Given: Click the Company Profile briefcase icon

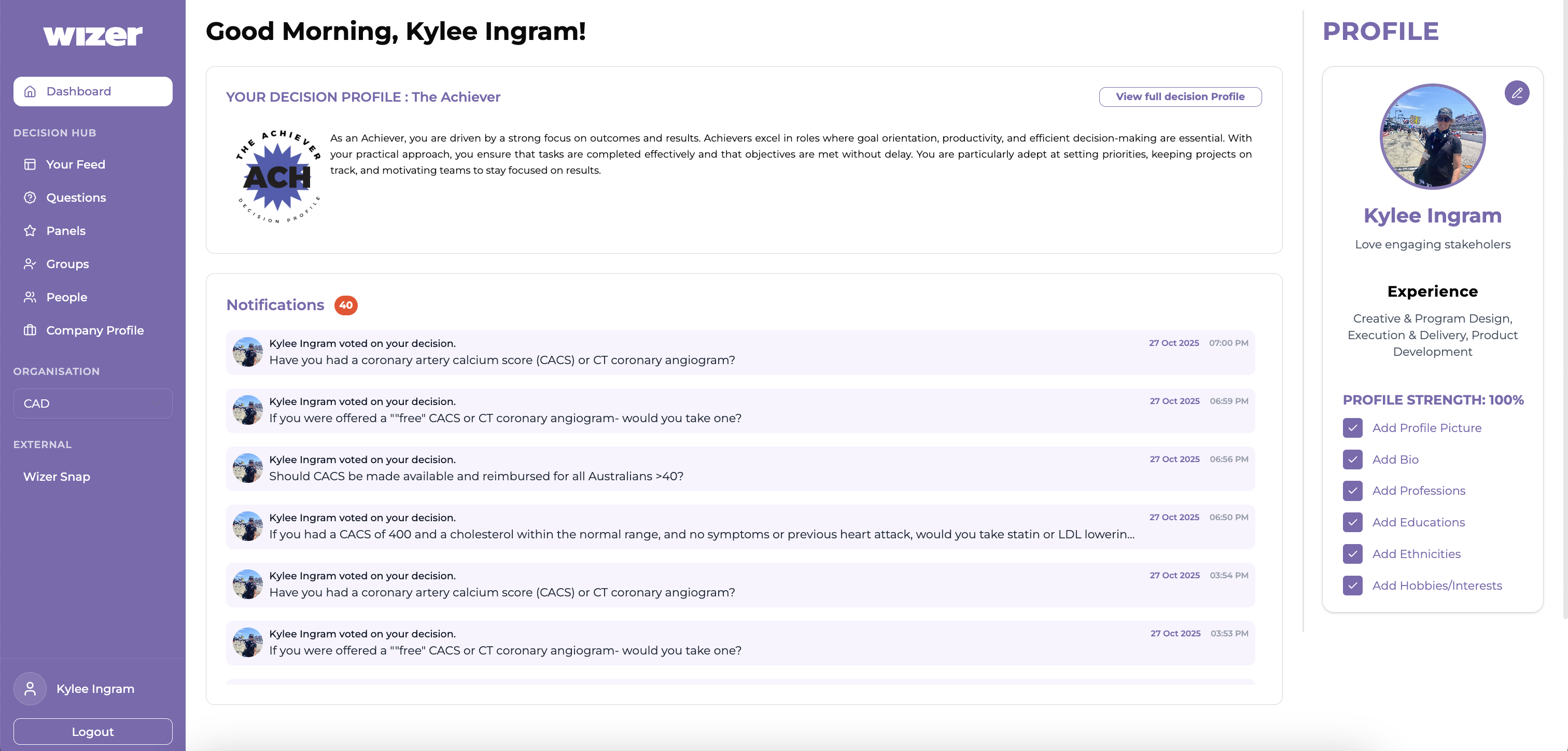Looking at the screenshot, I should coord(30,330).
